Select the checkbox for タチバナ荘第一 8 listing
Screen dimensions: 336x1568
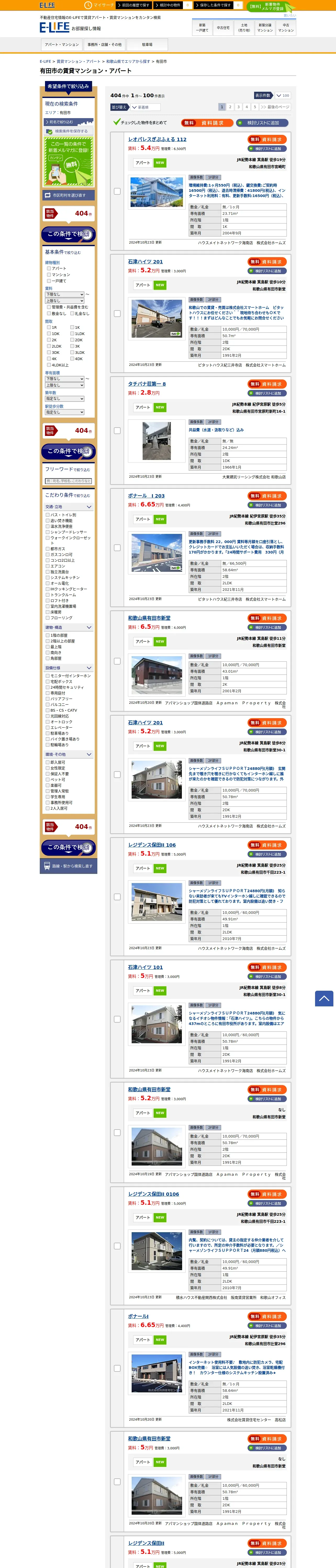[x=117, y=430]
